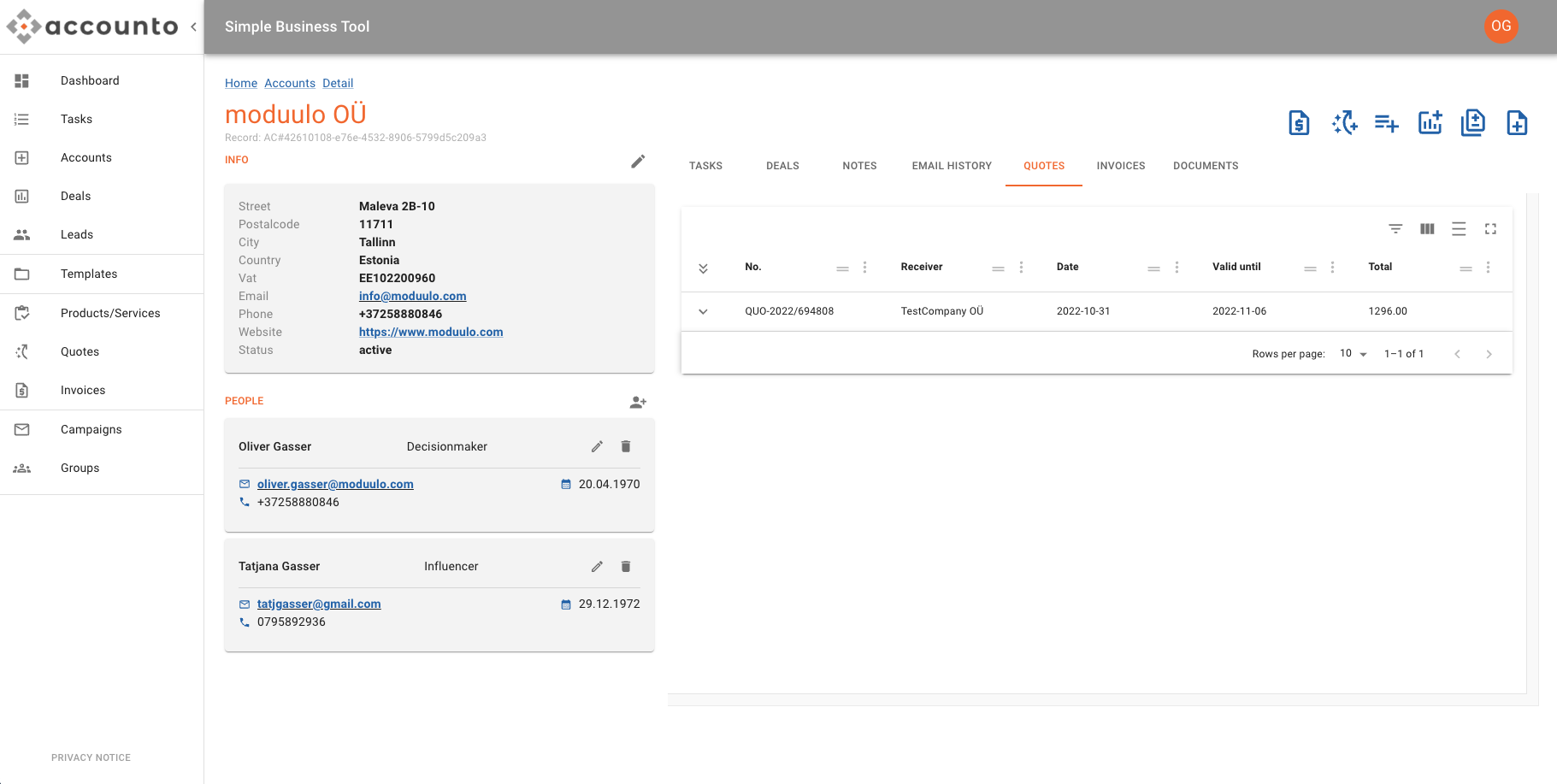The width and height of the screenshot is (1557, 784).
Task: Switch to the EMAIL HISTORY tab
Action: tap(952, 166)
